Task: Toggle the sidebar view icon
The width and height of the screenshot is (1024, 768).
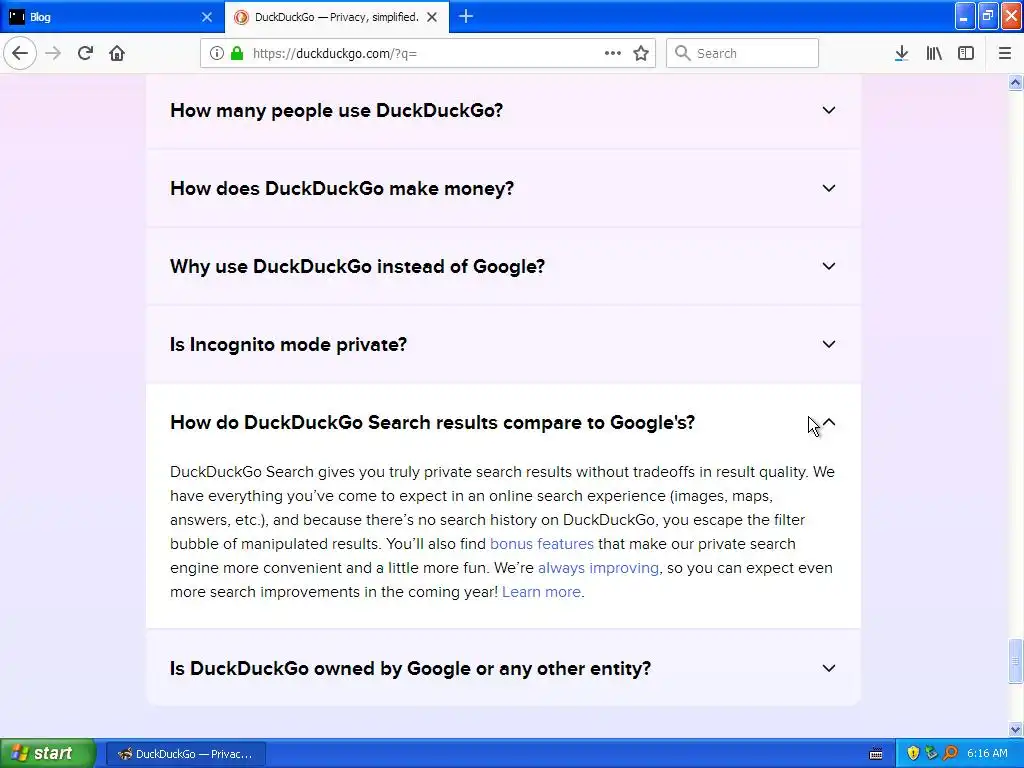Action: click(x=966, y=54)
